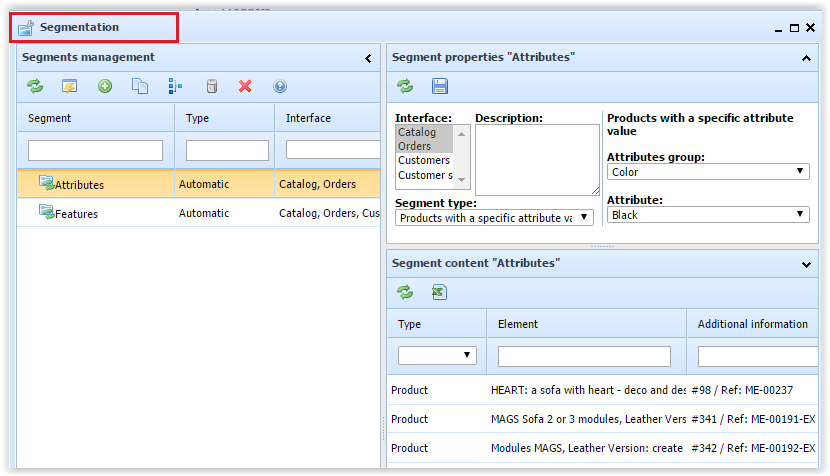
Task: Click the green add segment icon
Action: pyautogui.click(x=105, y=87)
